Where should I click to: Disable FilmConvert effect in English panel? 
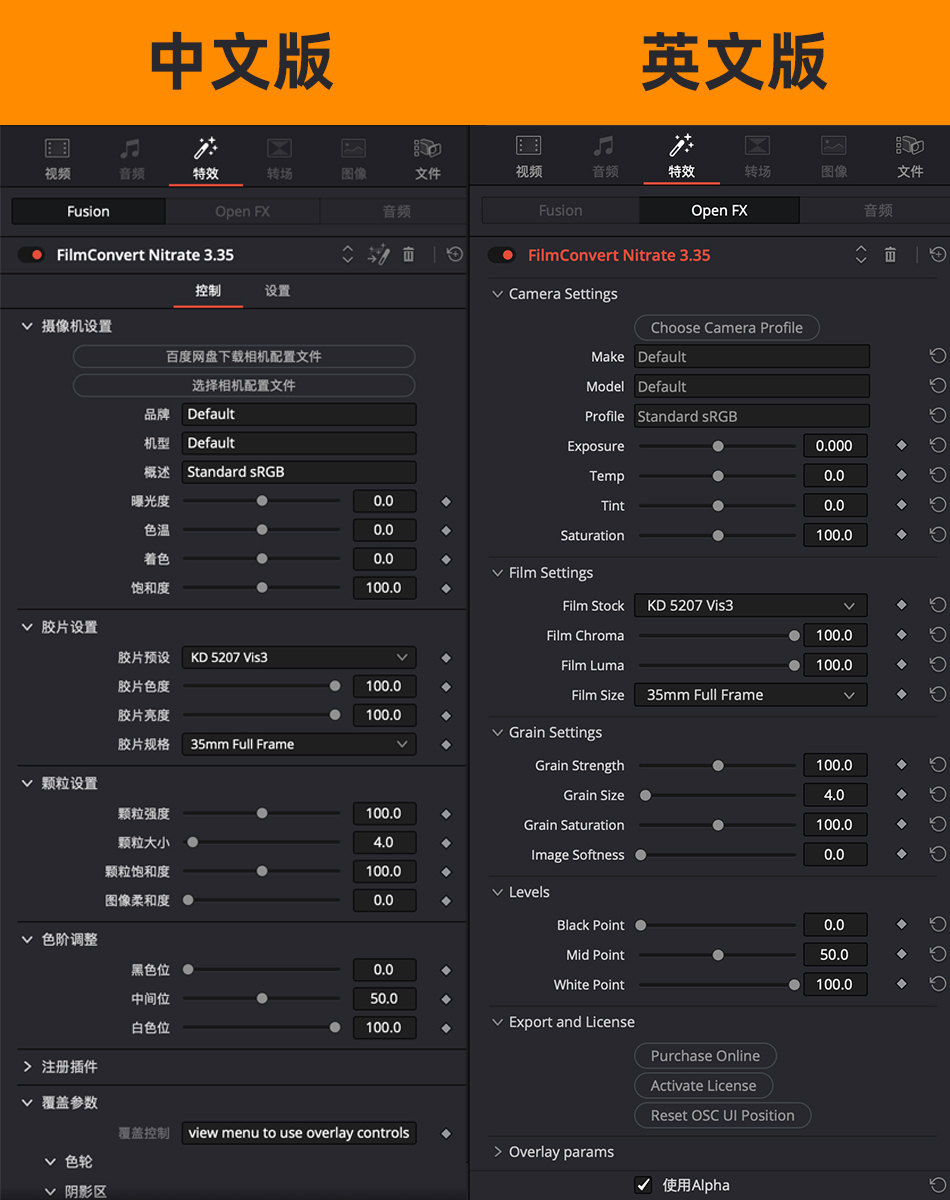[501, 255]
